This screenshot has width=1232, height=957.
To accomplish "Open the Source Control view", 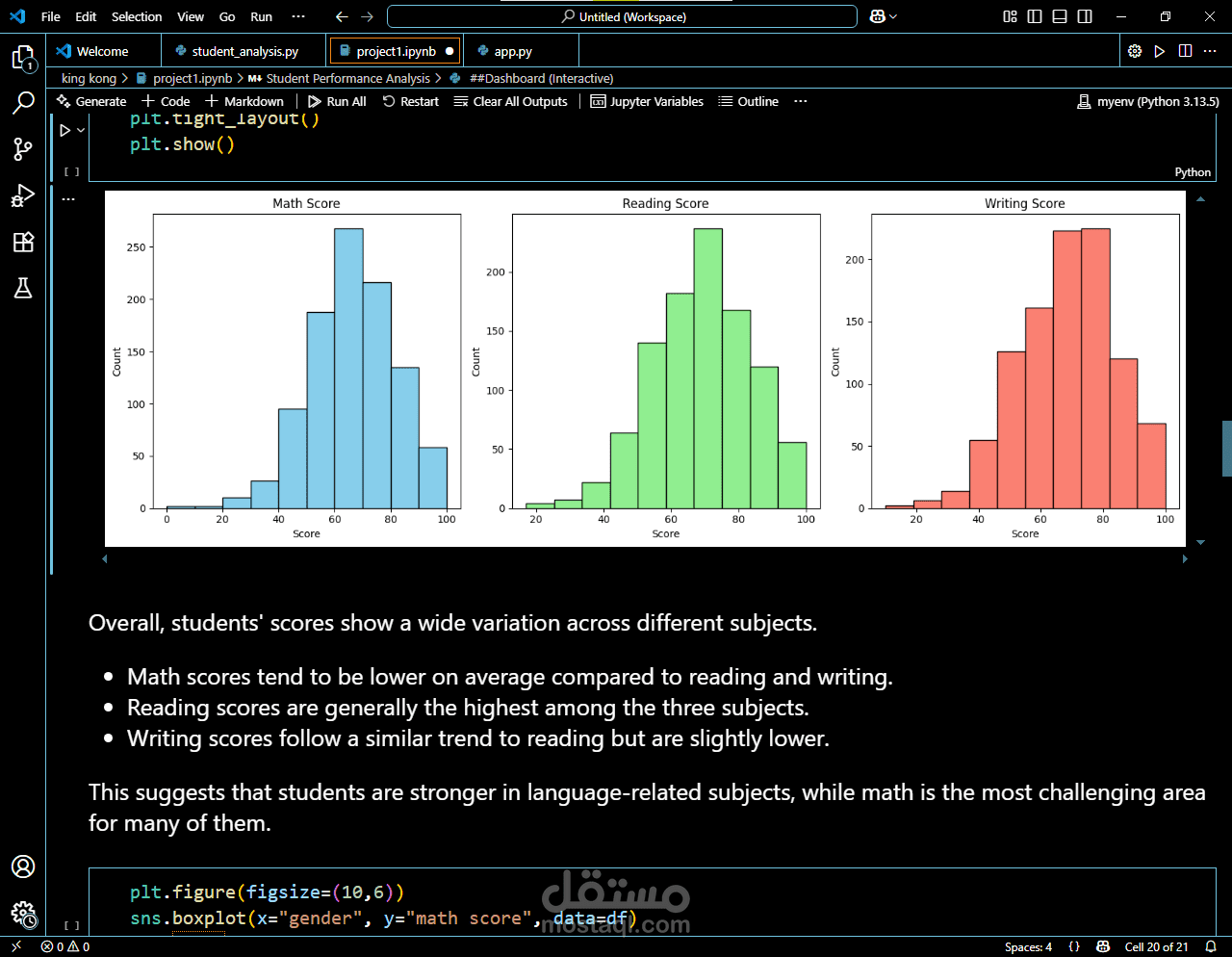I will pyautogui.click(x=23, y=148).
